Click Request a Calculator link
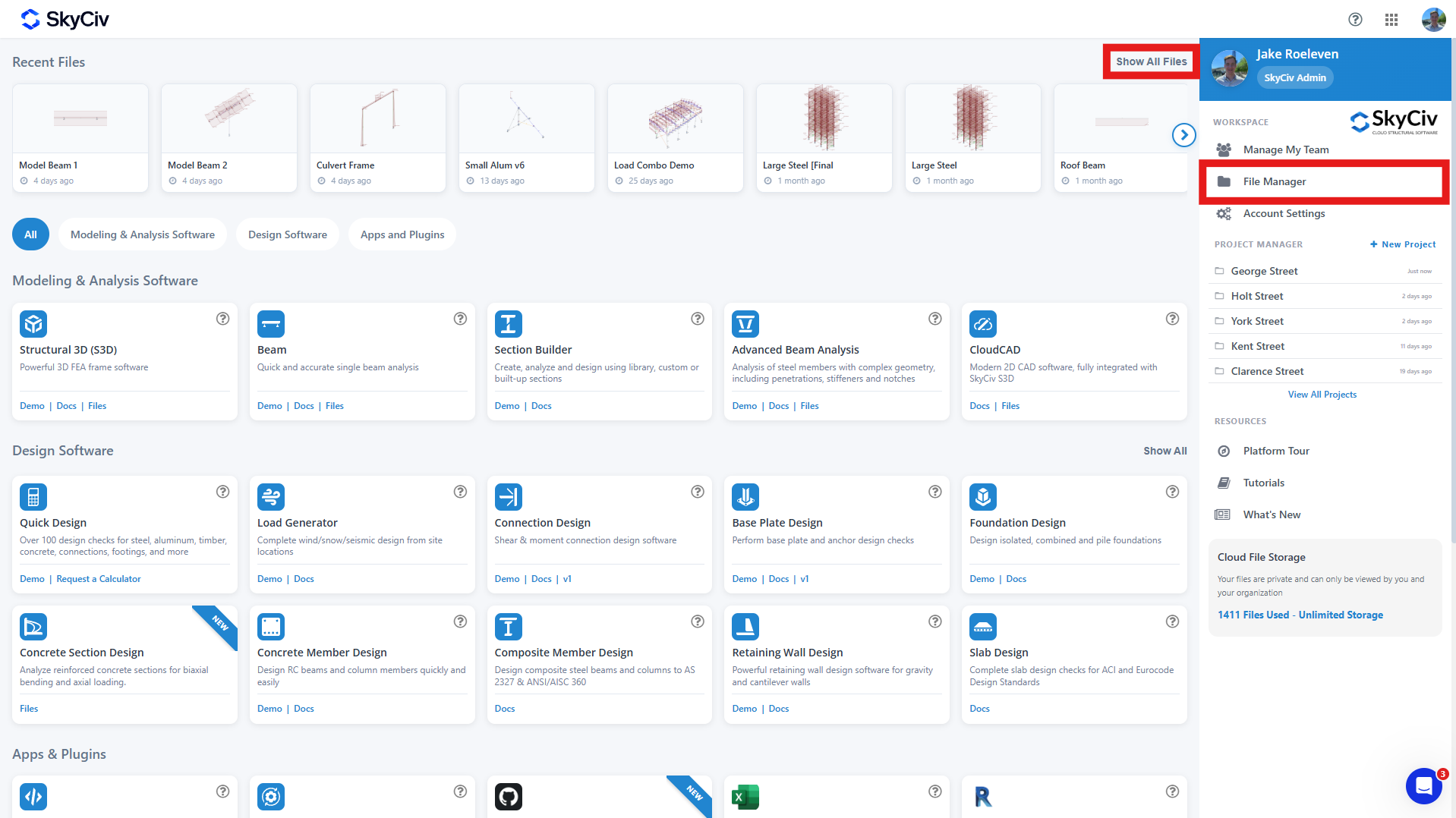The image size is (1456, 818). click(x=99, y=579)
